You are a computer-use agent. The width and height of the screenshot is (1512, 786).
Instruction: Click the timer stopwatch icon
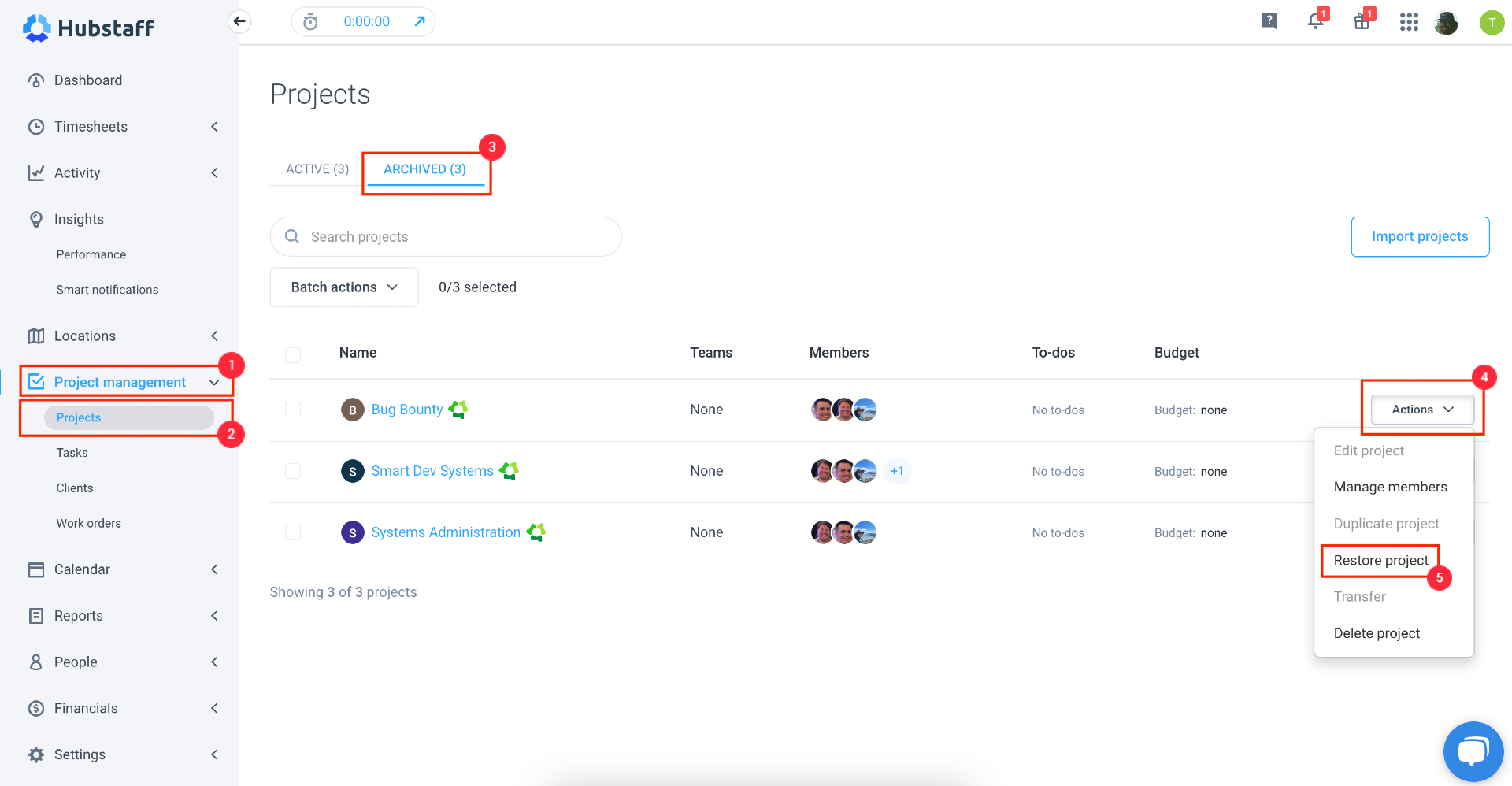(310, 21)
